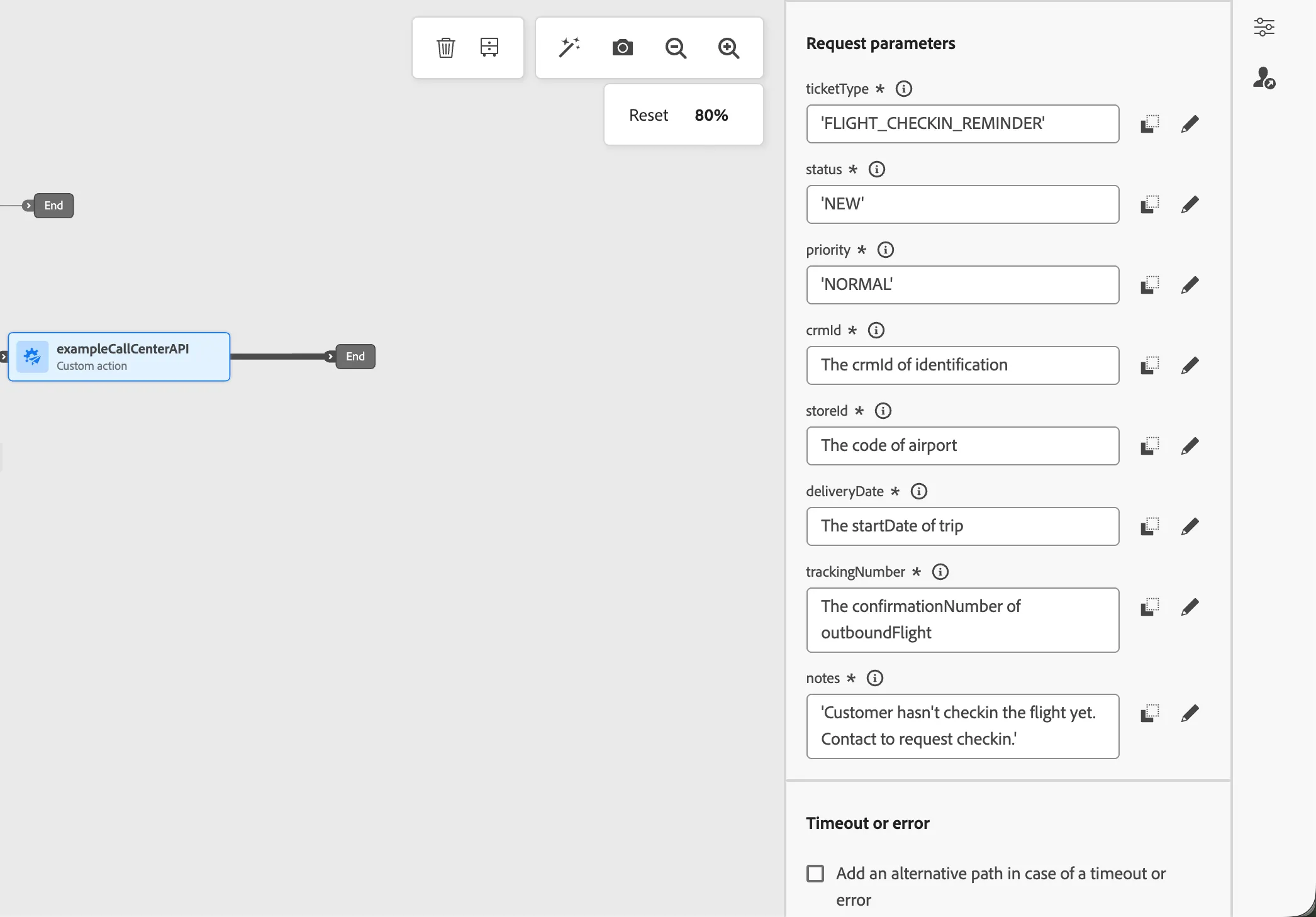1316x917 pixels.
Task: Copy the status parameter value icon
Action: click(1150, 204)
